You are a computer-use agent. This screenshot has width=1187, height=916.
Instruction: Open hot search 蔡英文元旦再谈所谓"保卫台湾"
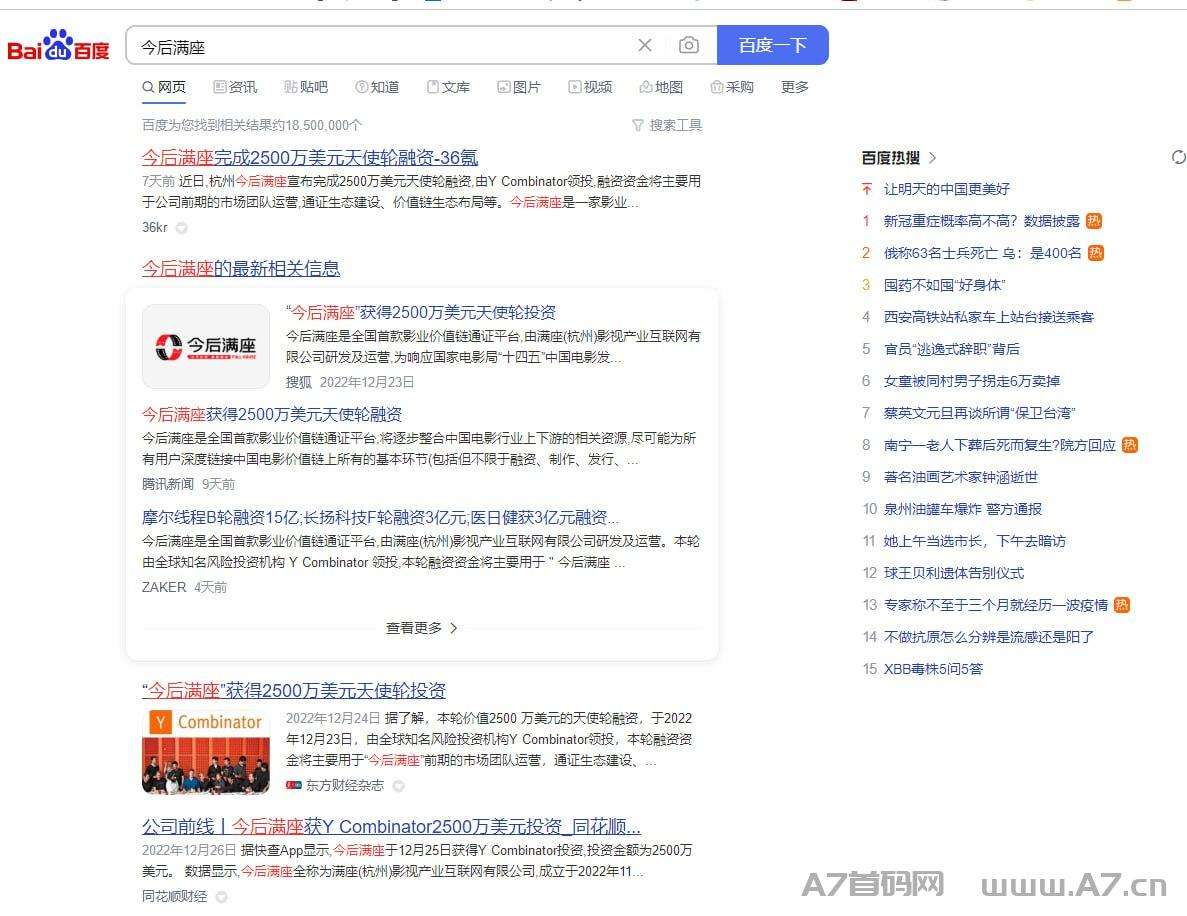click(x=980, y=413)
